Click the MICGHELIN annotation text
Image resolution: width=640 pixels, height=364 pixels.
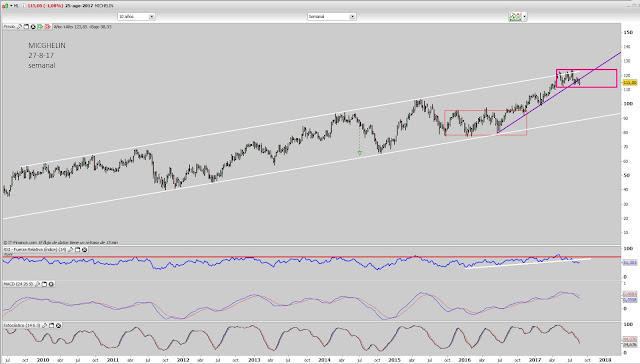pos(47,45)
